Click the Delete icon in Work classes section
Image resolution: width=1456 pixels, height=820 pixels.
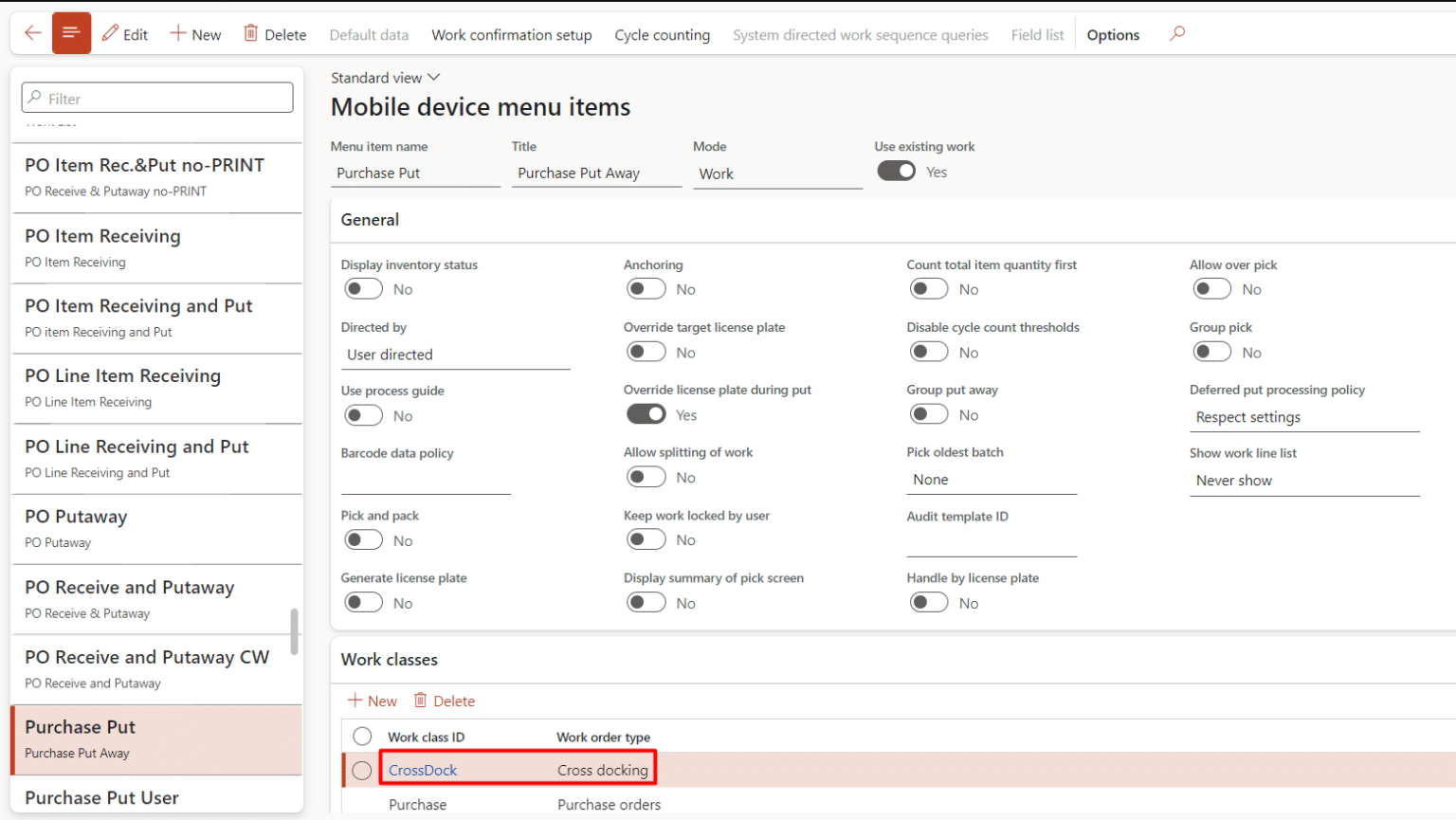click(x=444, y=701)
